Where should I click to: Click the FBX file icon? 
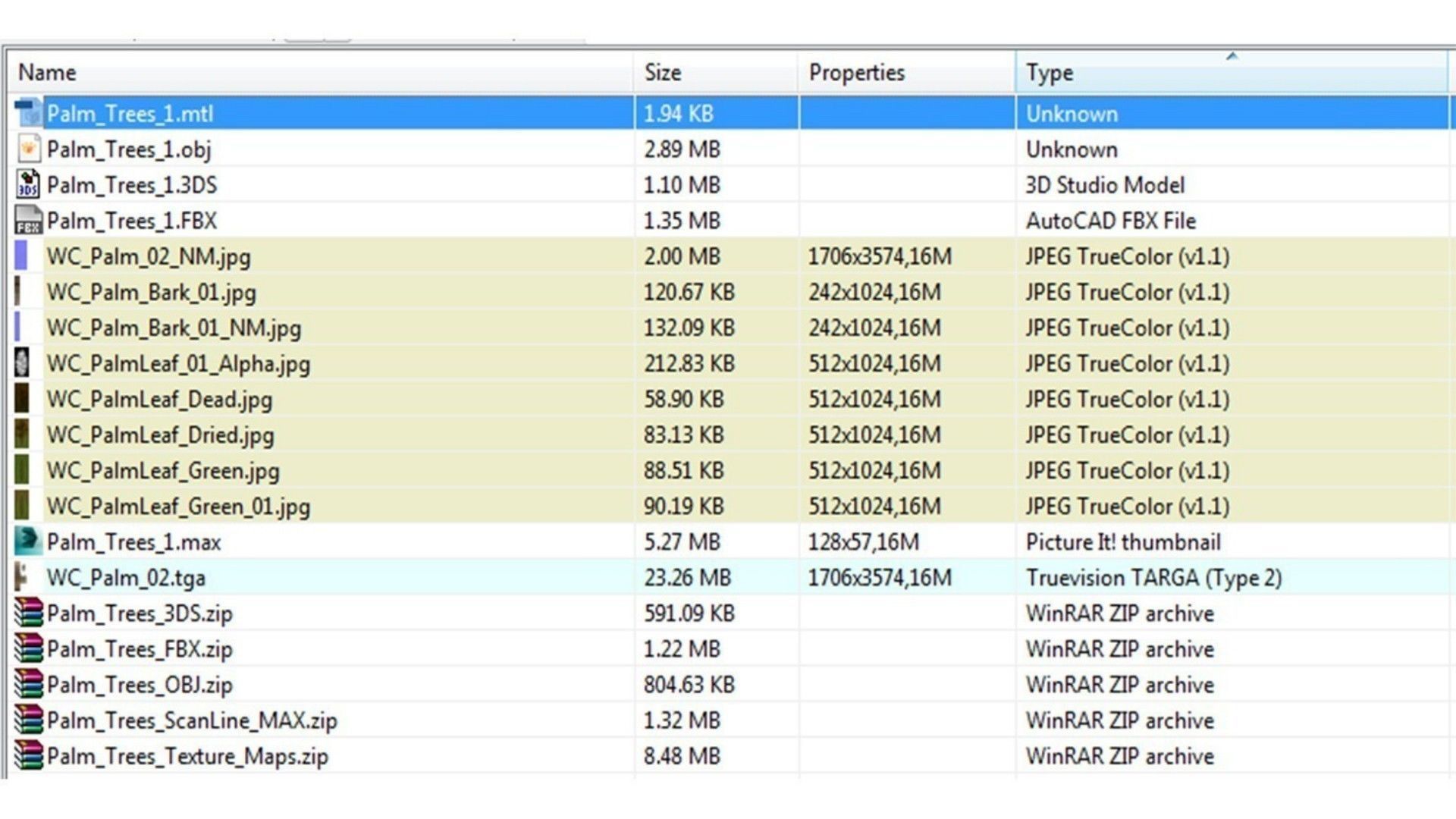(28, 221)
